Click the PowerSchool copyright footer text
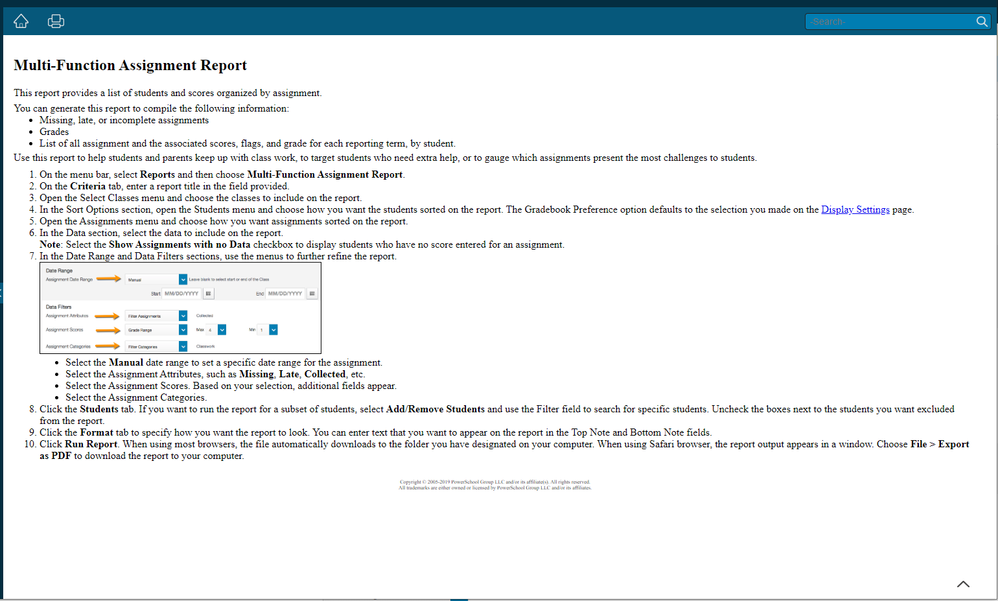Image resolution: width=998 pixels, height=601 pixels. [x=495, y=485]
